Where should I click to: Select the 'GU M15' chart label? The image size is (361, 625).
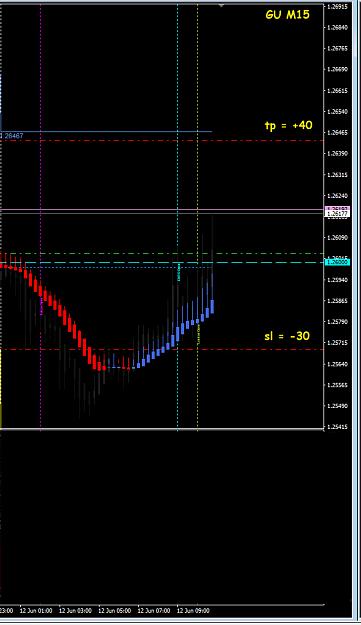pos(287,15)
